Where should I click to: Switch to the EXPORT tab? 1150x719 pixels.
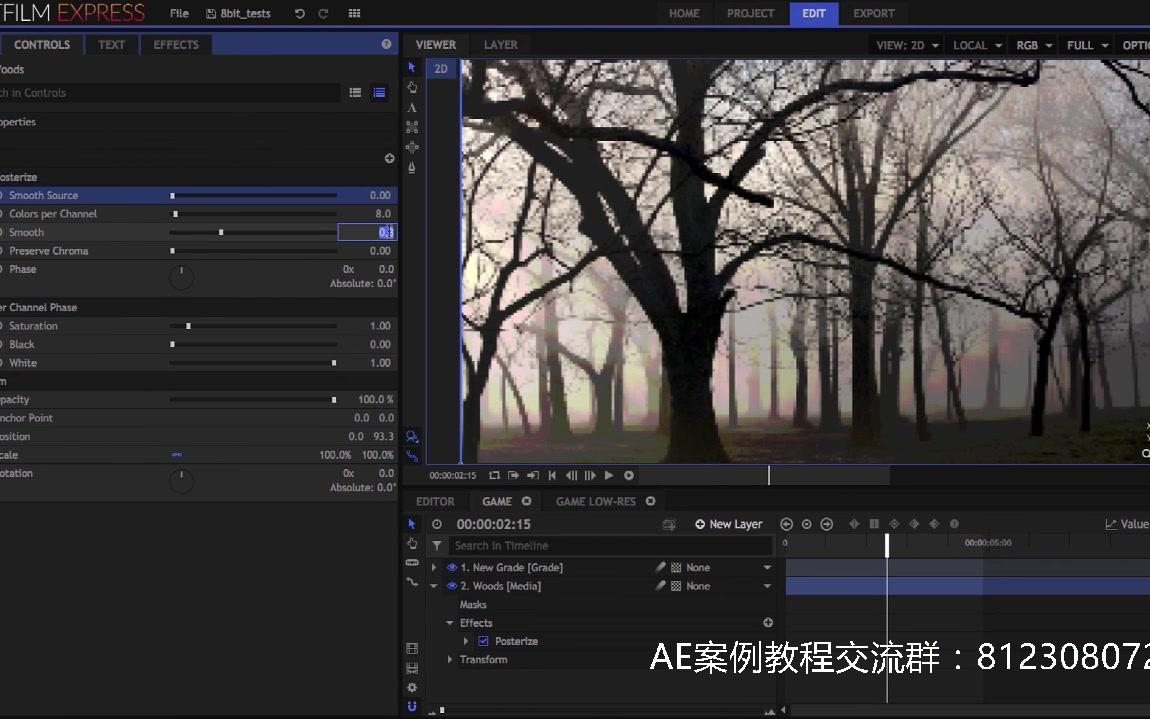pyautogui.click(x=873, y=13)
